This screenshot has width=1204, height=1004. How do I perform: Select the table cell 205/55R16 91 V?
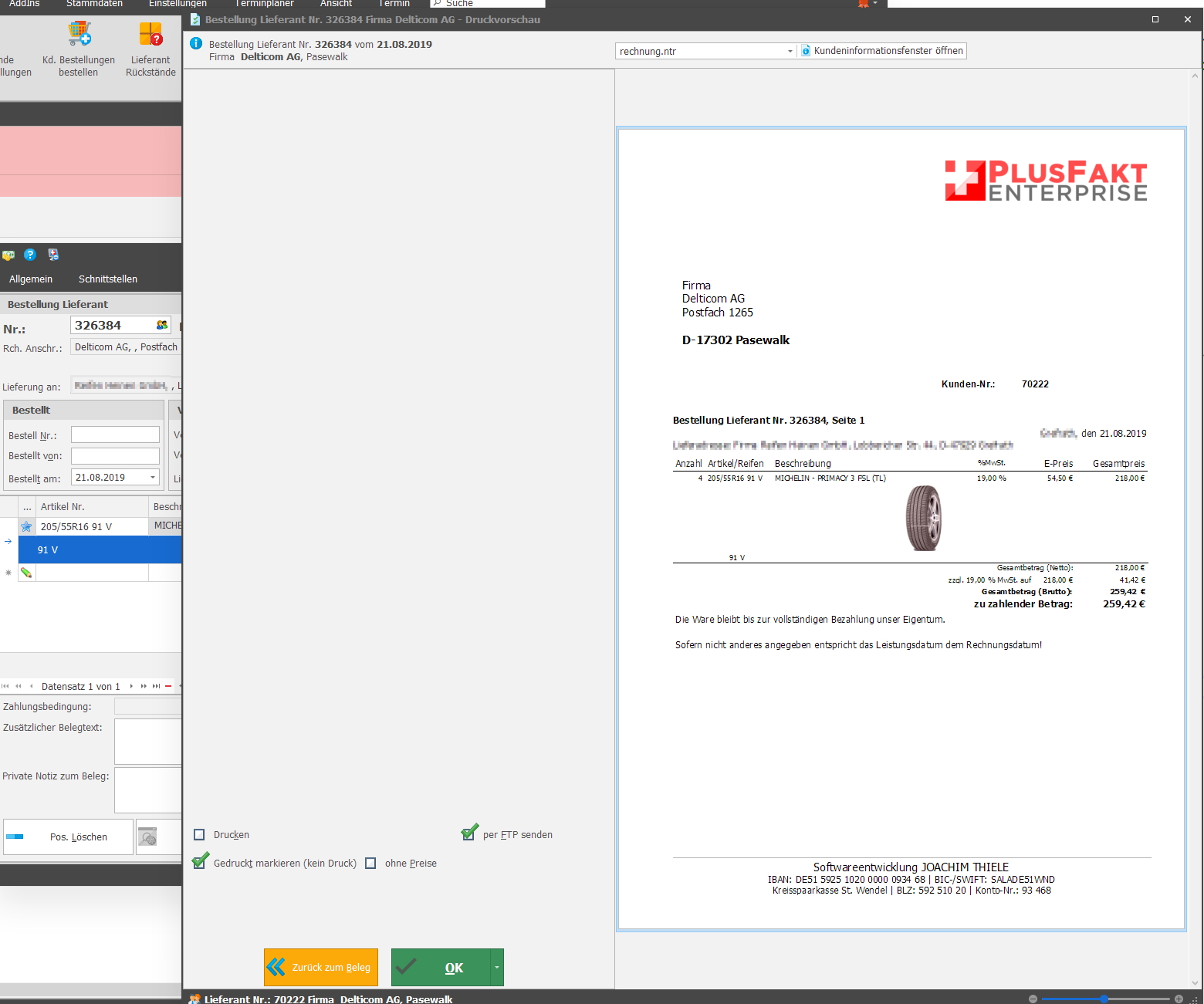point(92,526)
